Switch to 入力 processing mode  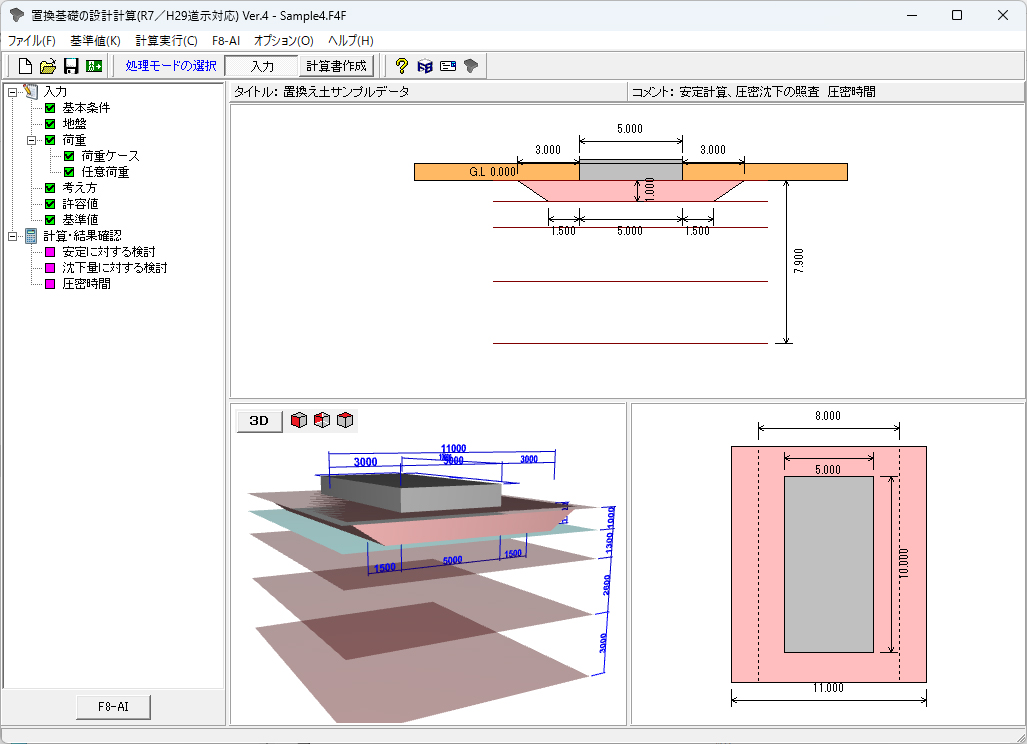(261, 66)
